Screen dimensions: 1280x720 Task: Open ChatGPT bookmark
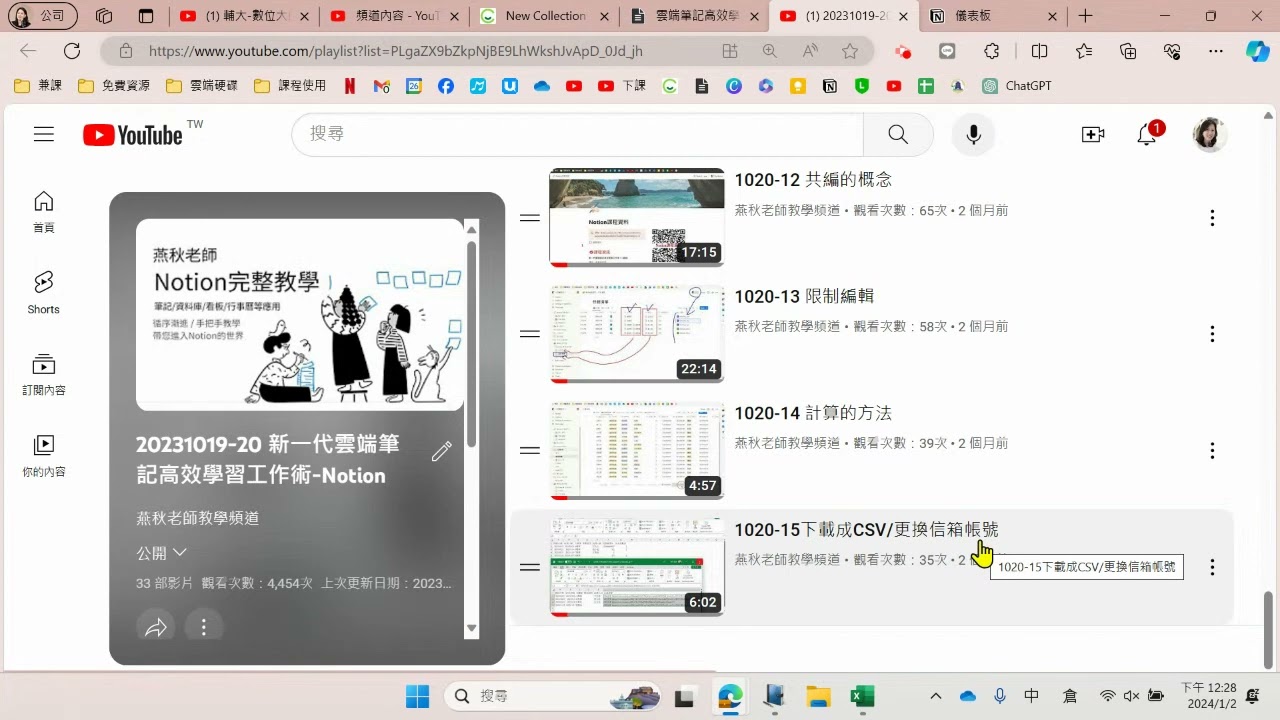pyautogui.click(x=1017, y=86)
